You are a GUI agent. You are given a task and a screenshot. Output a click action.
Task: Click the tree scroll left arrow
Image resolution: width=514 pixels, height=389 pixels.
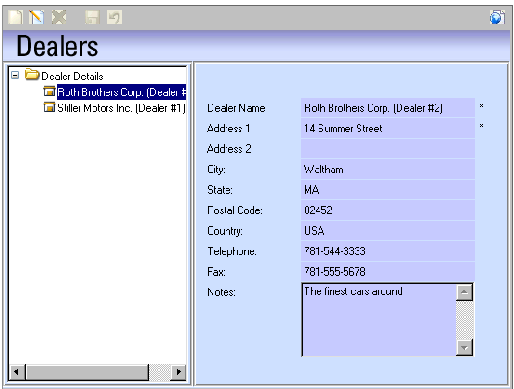coord(17,372)
